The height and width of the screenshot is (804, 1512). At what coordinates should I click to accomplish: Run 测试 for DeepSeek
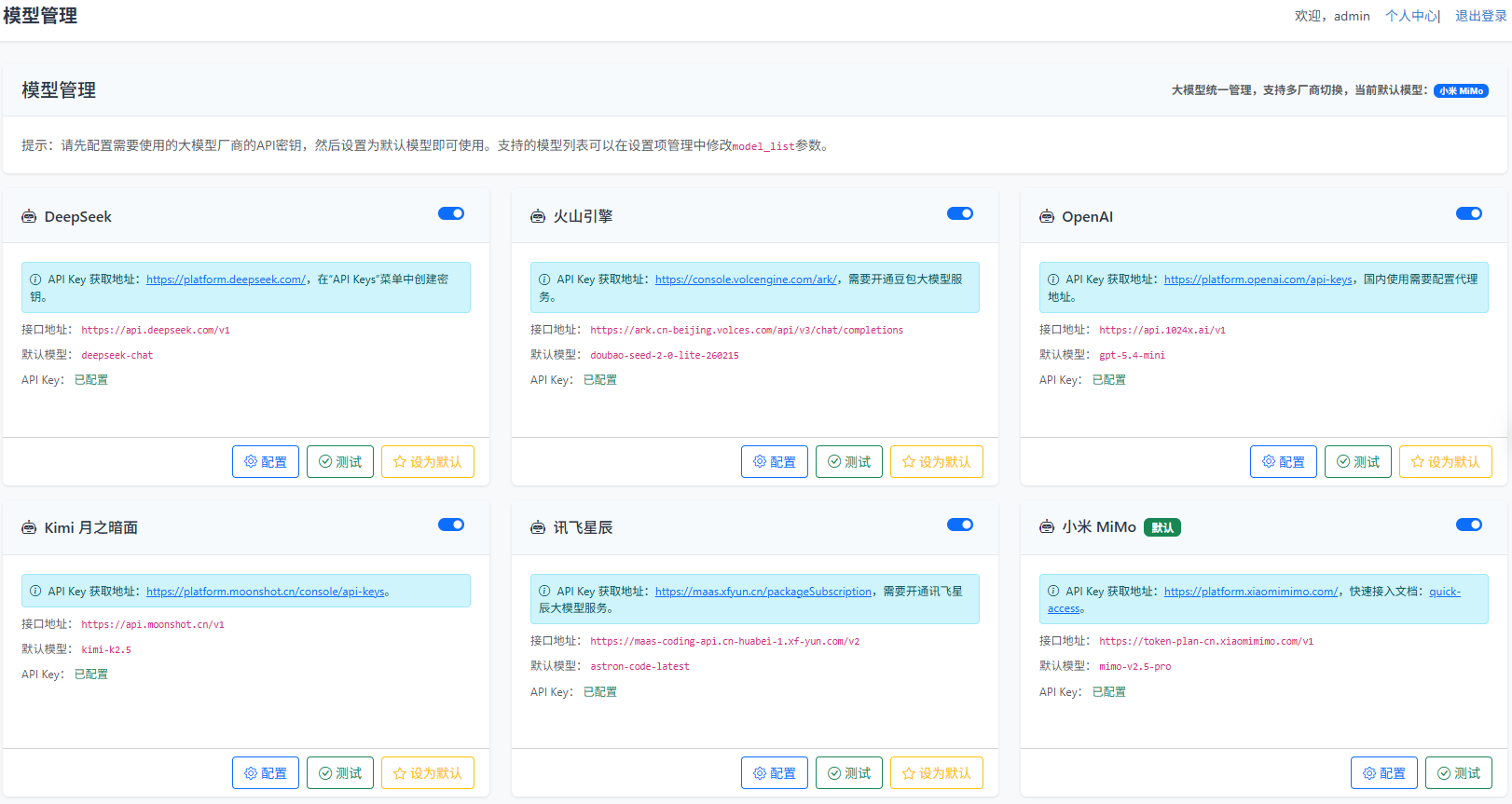pos(340,462)
